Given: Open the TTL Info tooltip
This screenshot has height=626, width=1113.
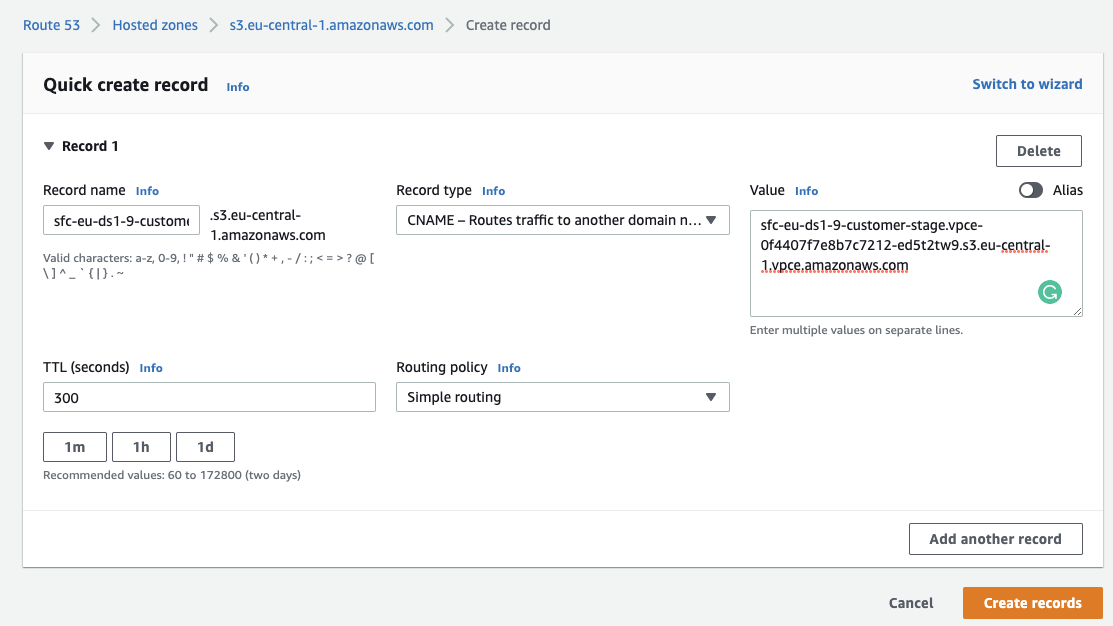Looking at the screenshot, I should pos(150,367).
